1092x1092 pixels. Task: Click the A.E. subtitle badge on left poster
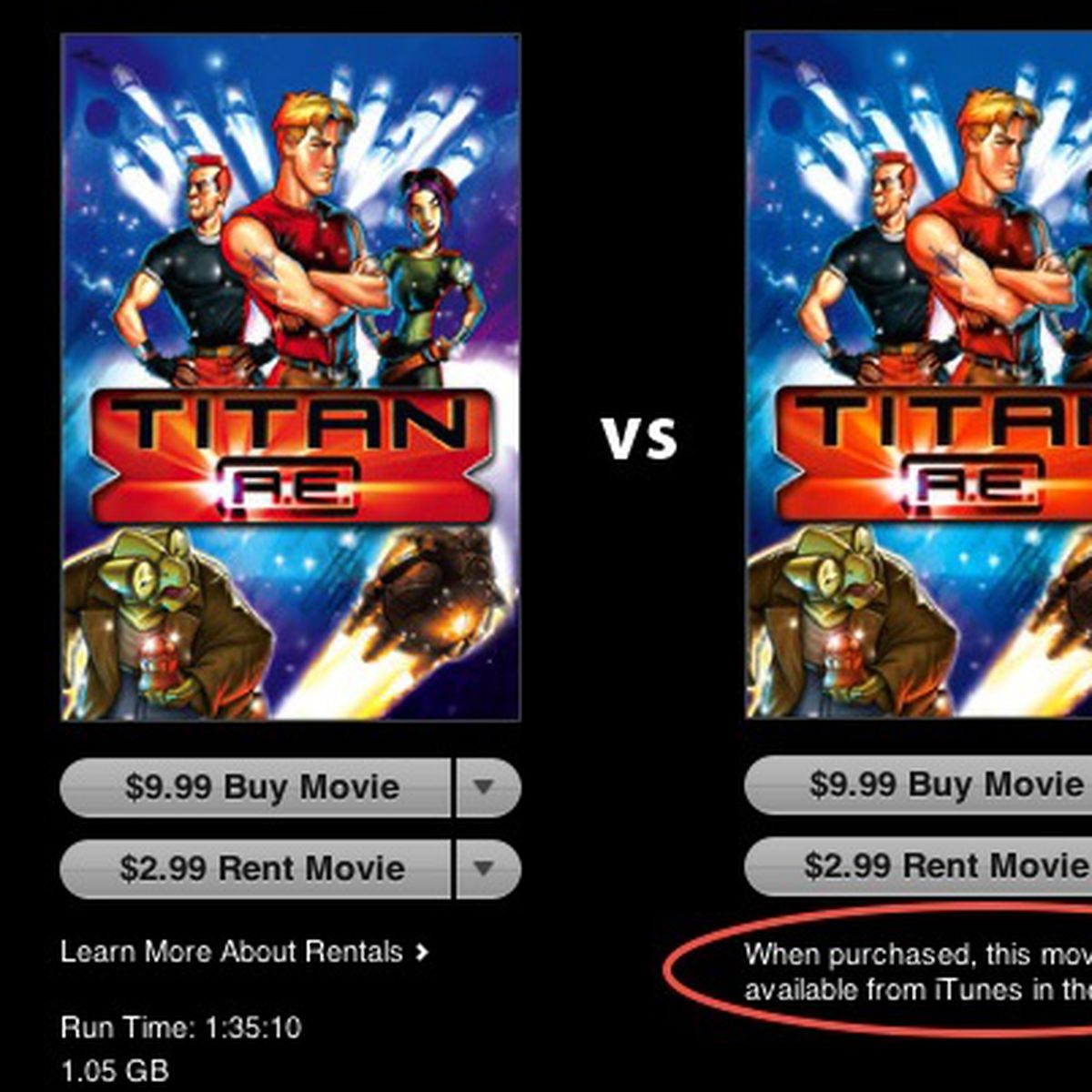click(291, 488)
